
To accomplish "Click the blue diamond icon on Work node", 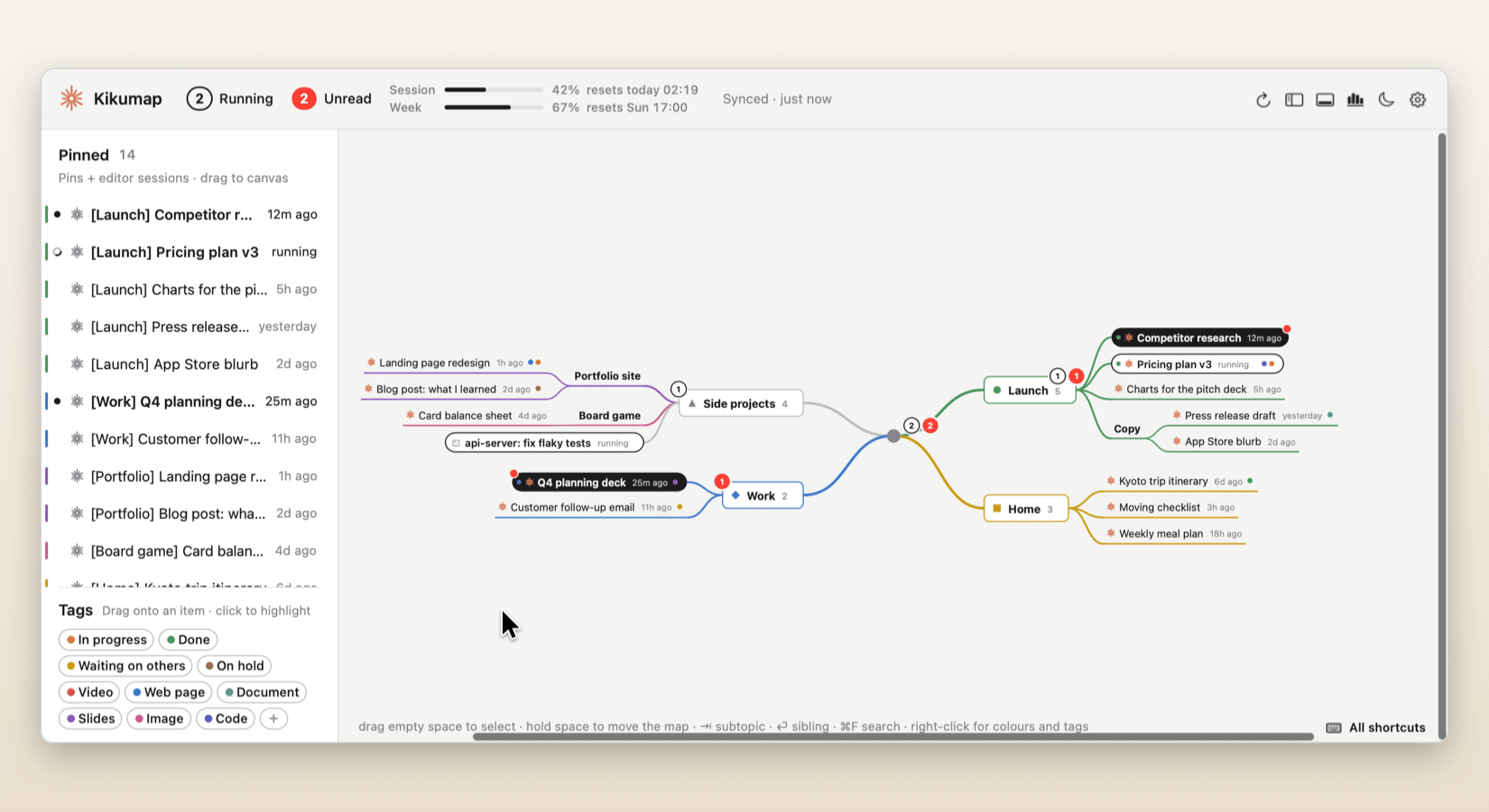I will pos(735,495).
